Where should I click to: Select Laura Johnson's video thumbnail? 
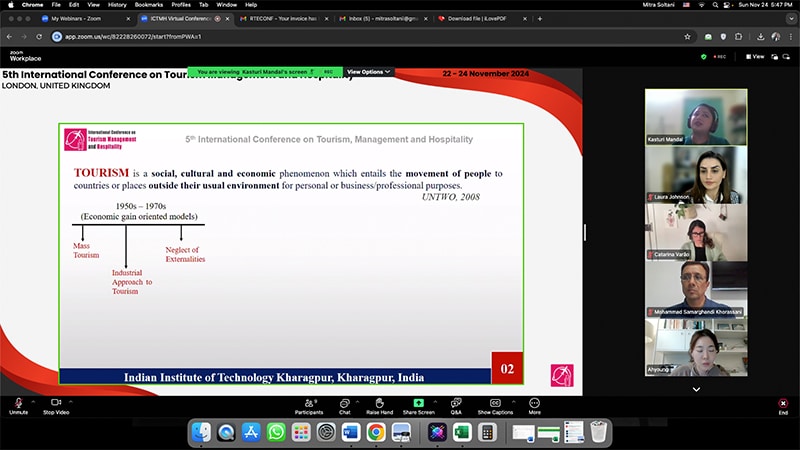tap(696, 176)
